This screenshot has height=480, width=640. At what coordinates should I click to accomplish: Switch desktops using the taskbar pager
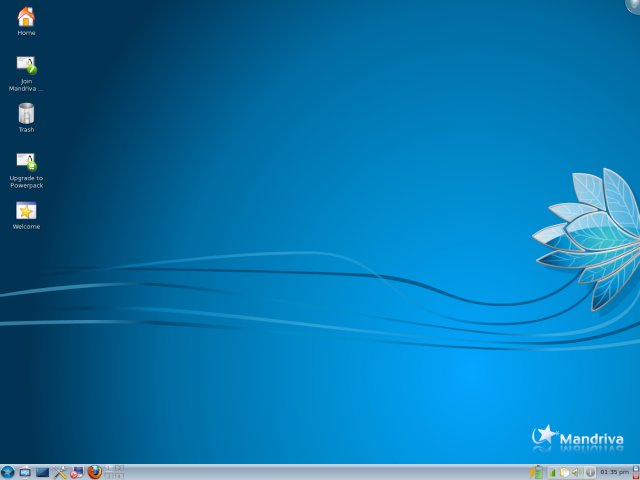click(x=114, y=472)
